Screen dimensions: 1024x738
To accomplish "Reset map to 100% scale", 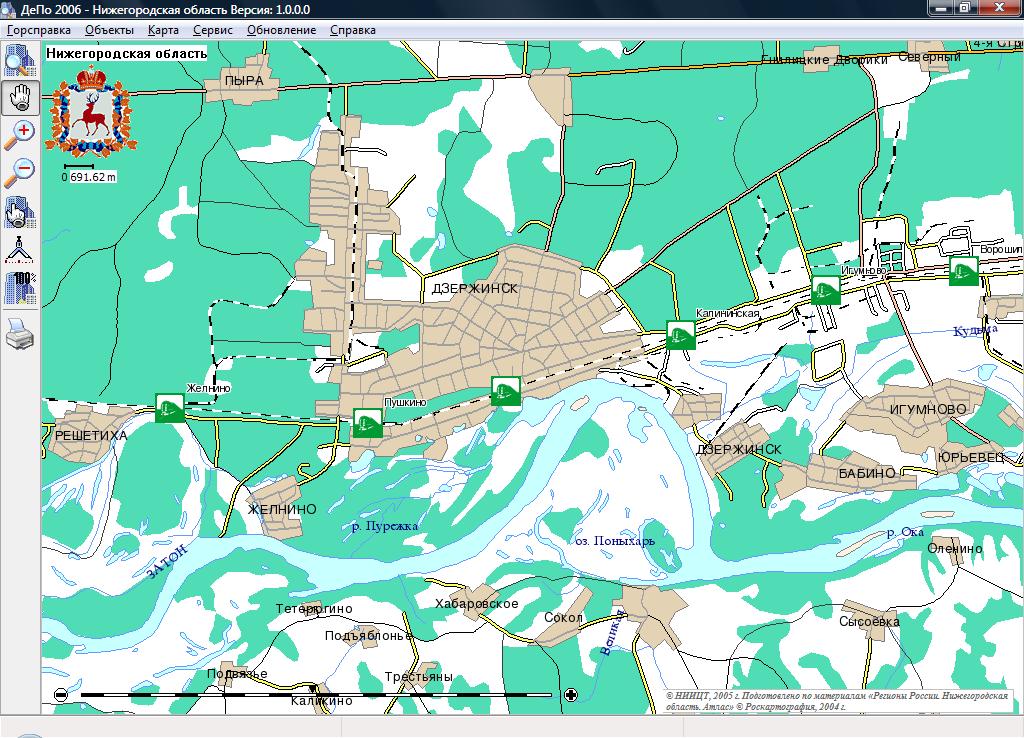I will point(20,287).
